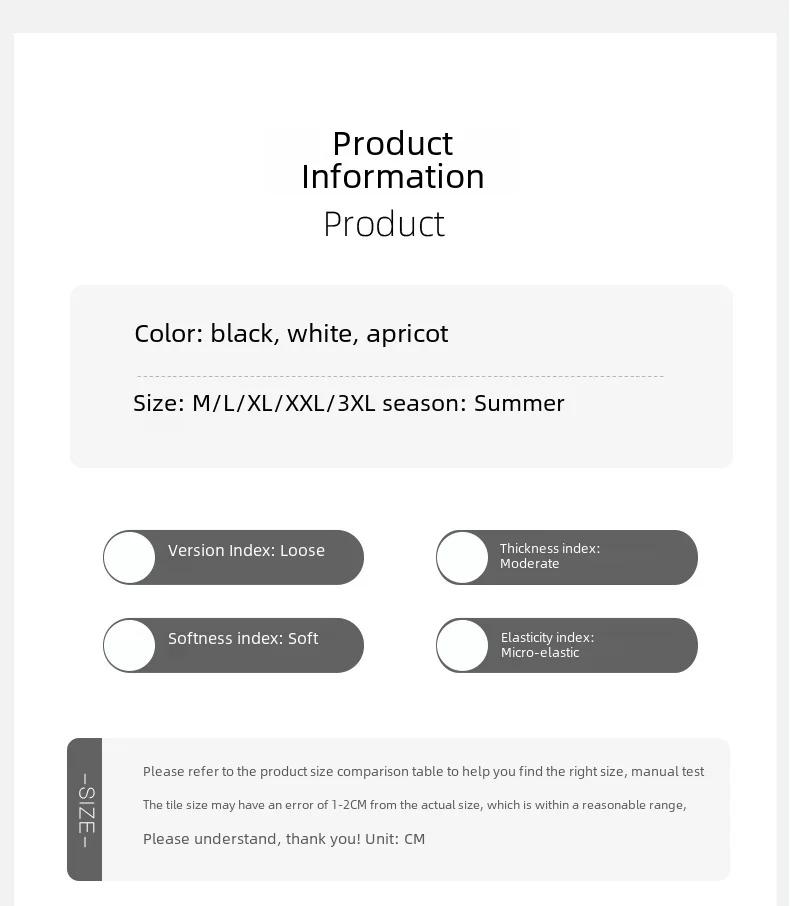Toggle the Thickness index Moderate switch
Viewport: 790px width, 906px height.
(567, 557)
